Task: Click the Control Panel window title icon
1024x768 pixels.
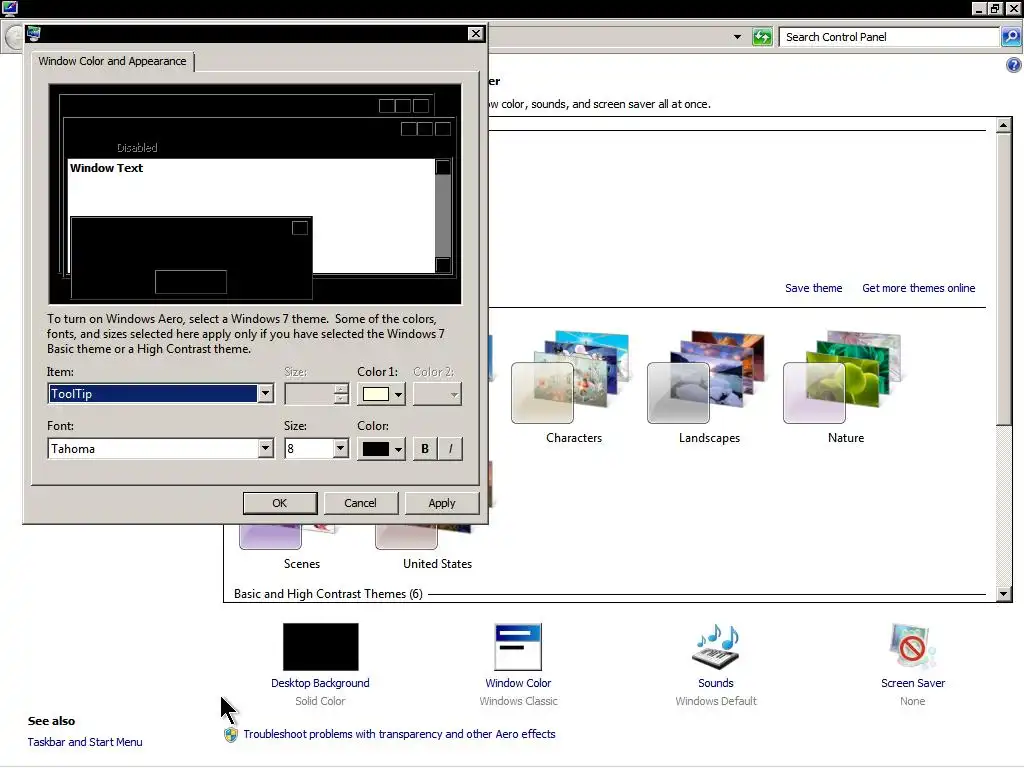Action: coord(9,8)
